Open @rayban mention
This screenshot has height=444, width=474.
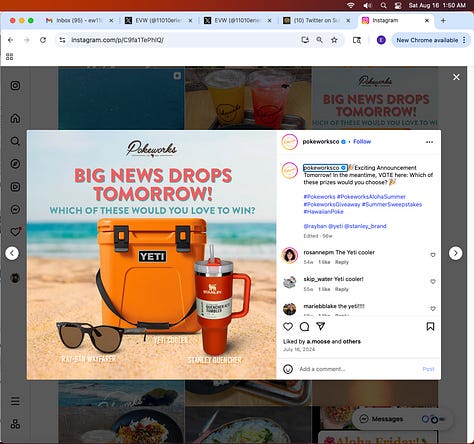315,226
